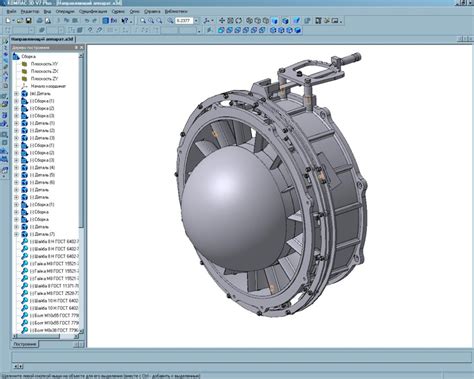This screenshot has height=379, width=474.
Task: Print the document via the printer icon
Action: 39,21
